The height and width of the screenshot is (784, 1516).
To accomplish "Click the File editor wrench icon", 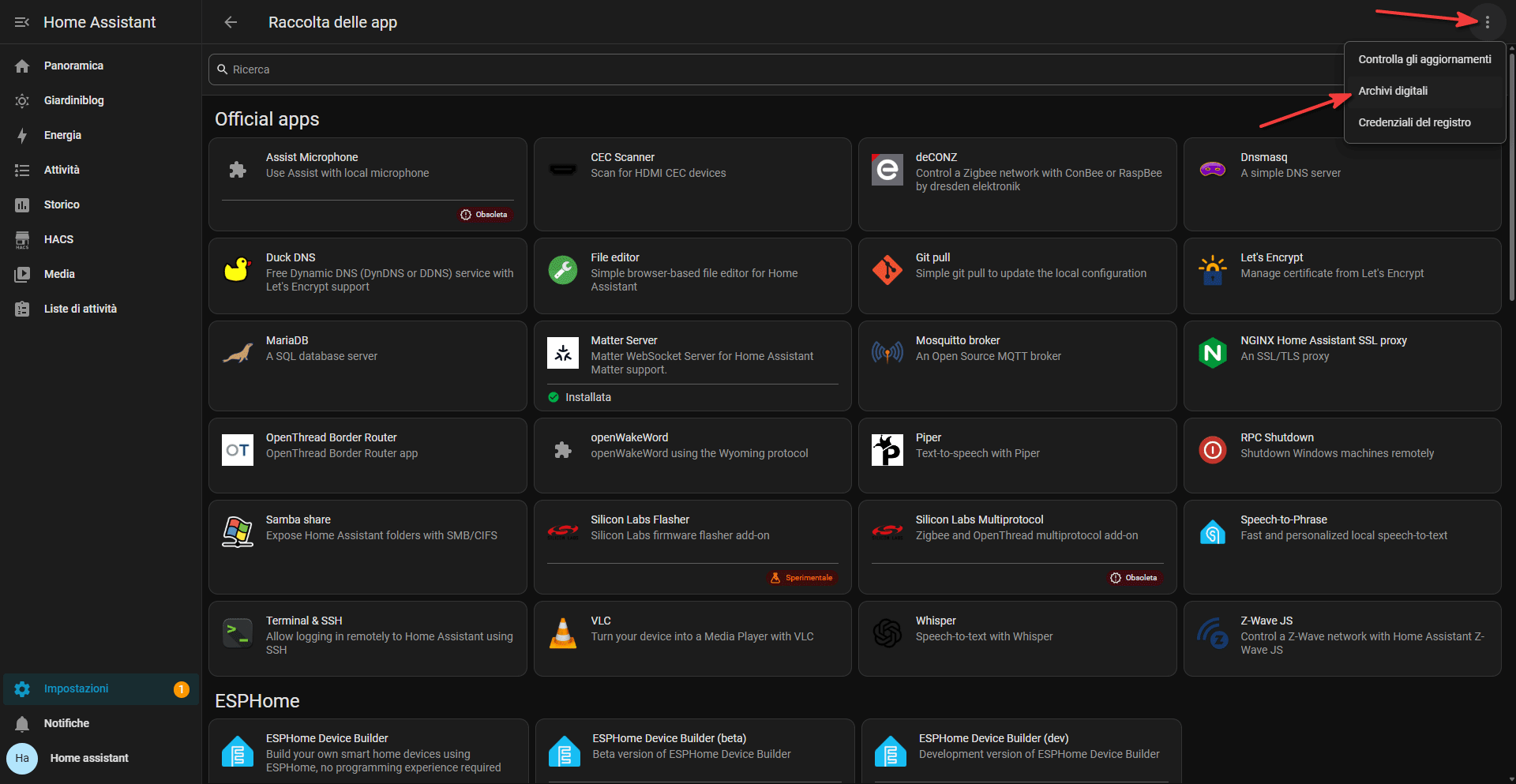I will 563,270.
